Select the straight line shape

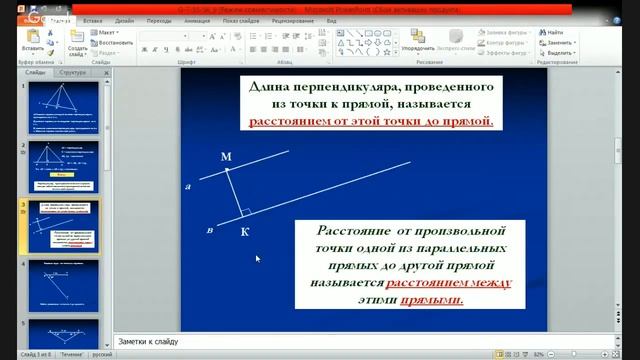350,33
